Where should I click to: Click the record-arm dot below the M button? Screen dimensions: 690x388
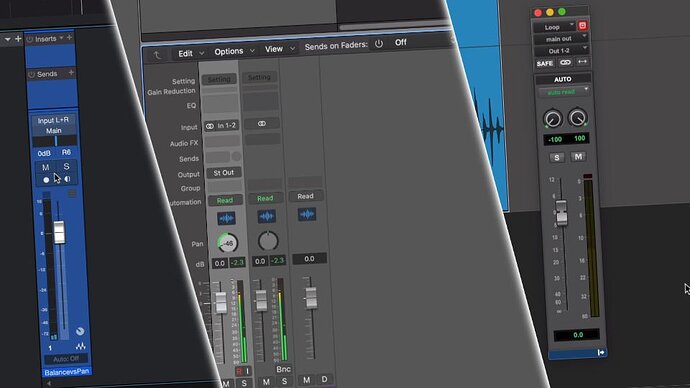click(46, 180)
